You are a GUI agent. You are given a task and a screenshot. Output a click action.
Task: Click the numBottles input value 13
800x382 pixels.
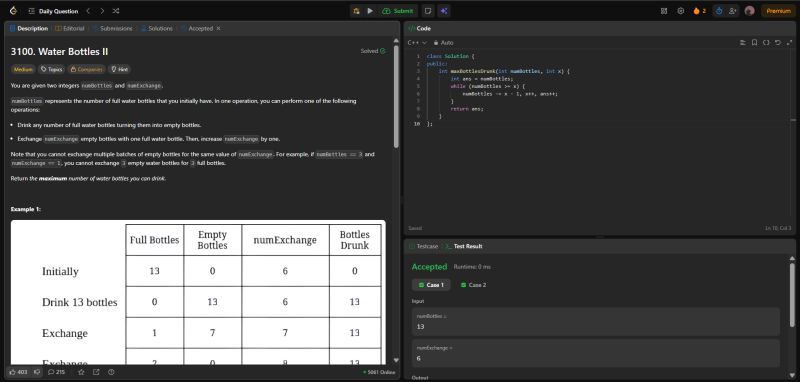(x=596, y=322)
